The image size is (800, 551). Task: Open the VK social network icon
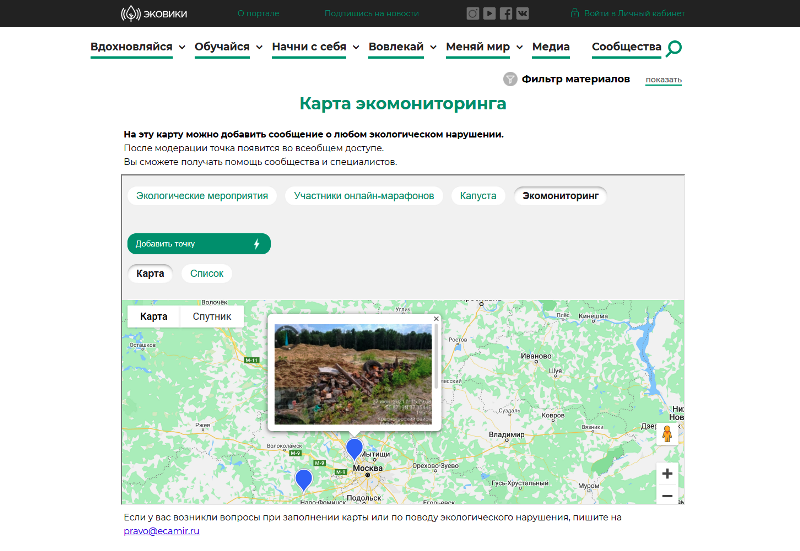523,14
